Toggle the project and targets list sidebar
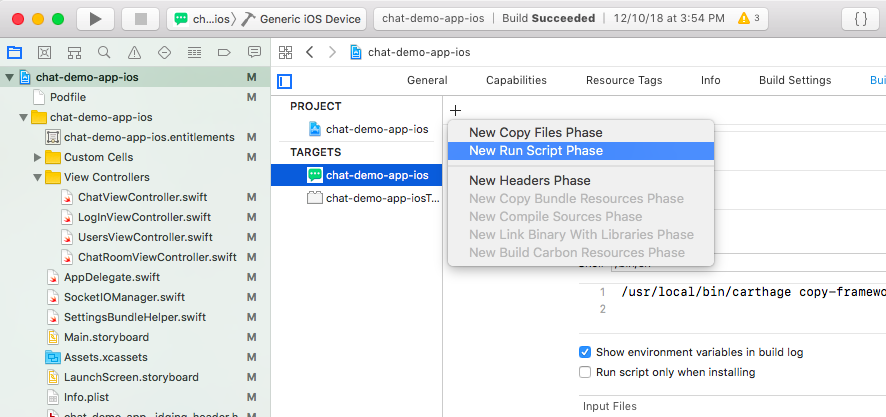 point(285,81)
